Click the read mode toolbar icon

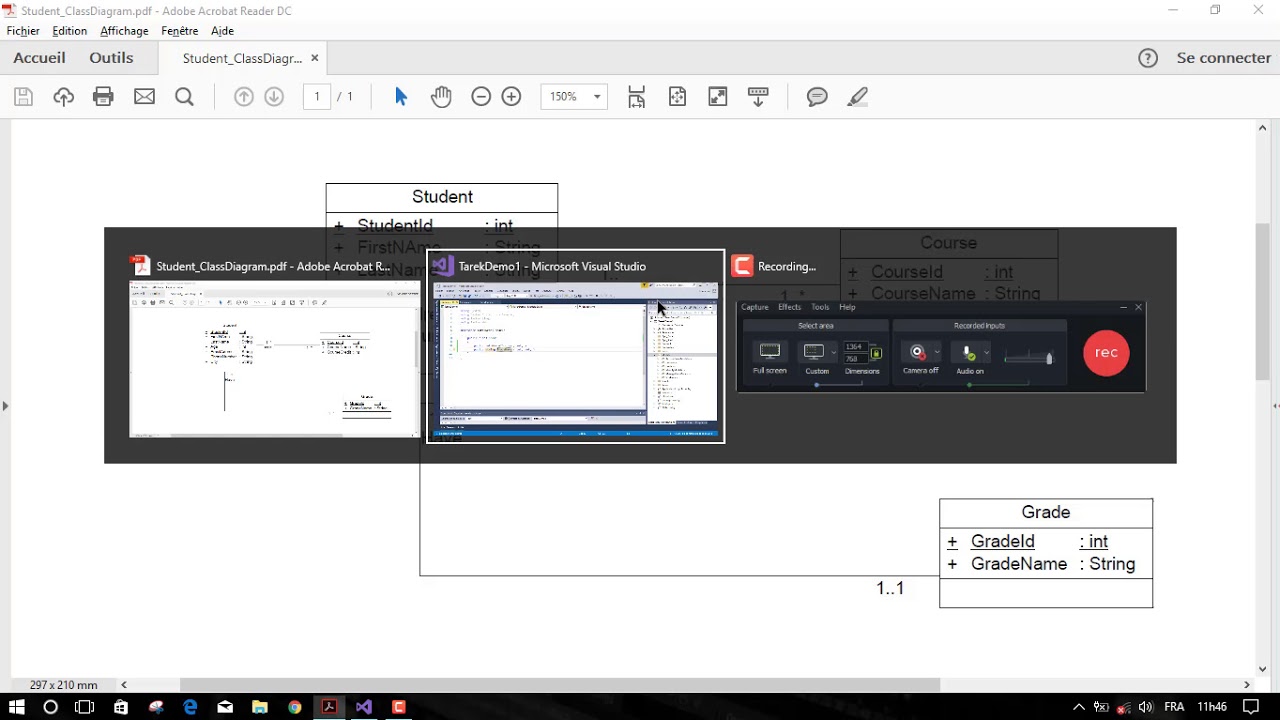758,97
